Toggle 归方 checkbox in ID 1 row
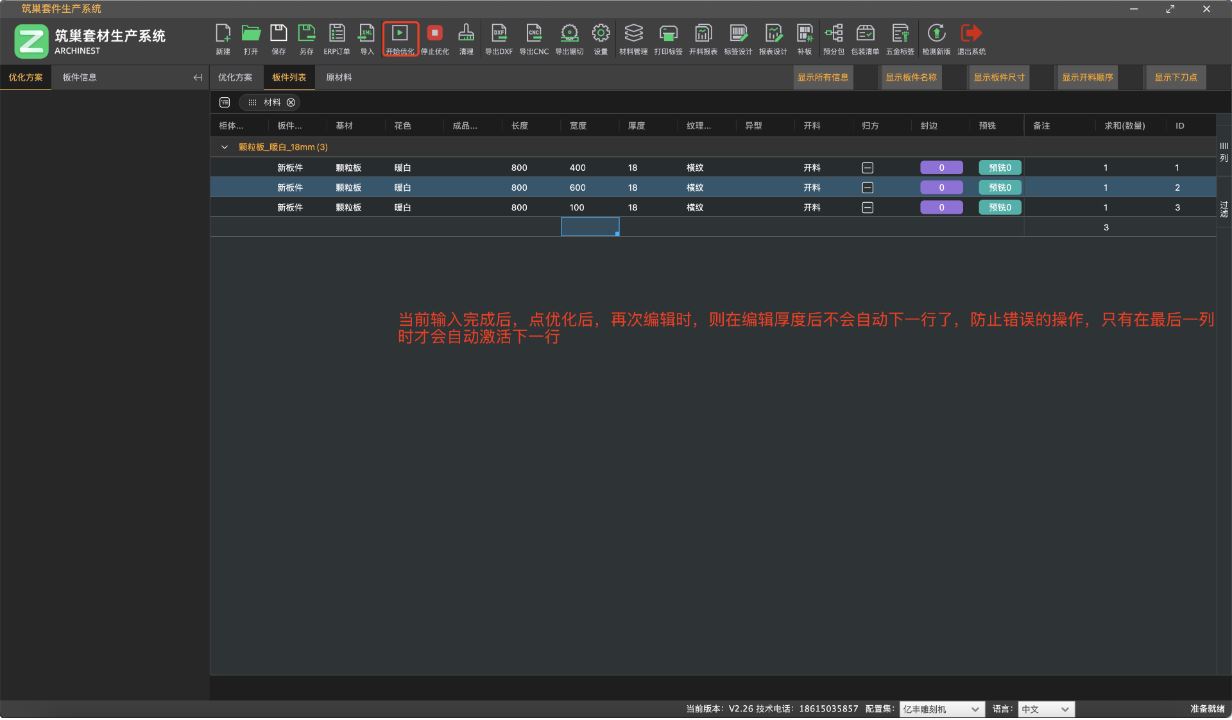This screenshot has width=1232, height=720. point(867,168)
